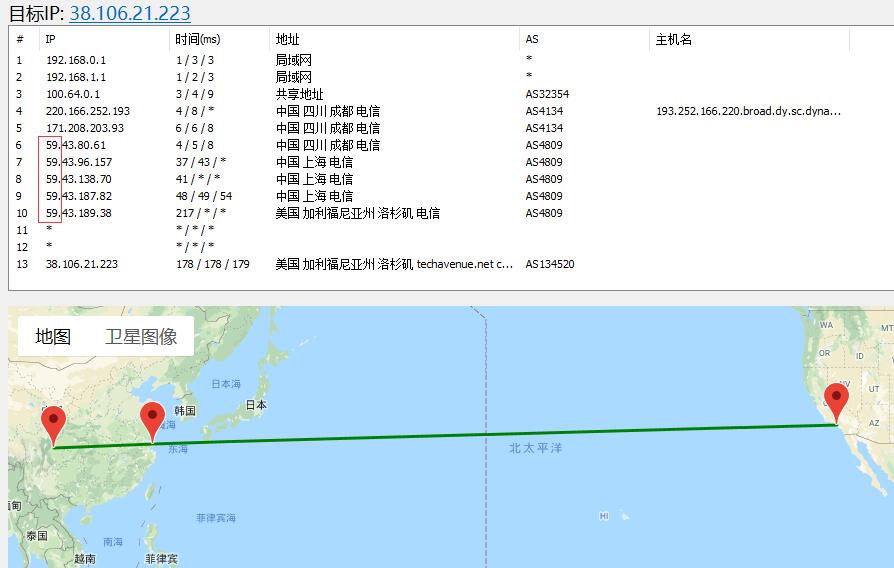Select hop 12 row number in table

click(x=22, y=248)
